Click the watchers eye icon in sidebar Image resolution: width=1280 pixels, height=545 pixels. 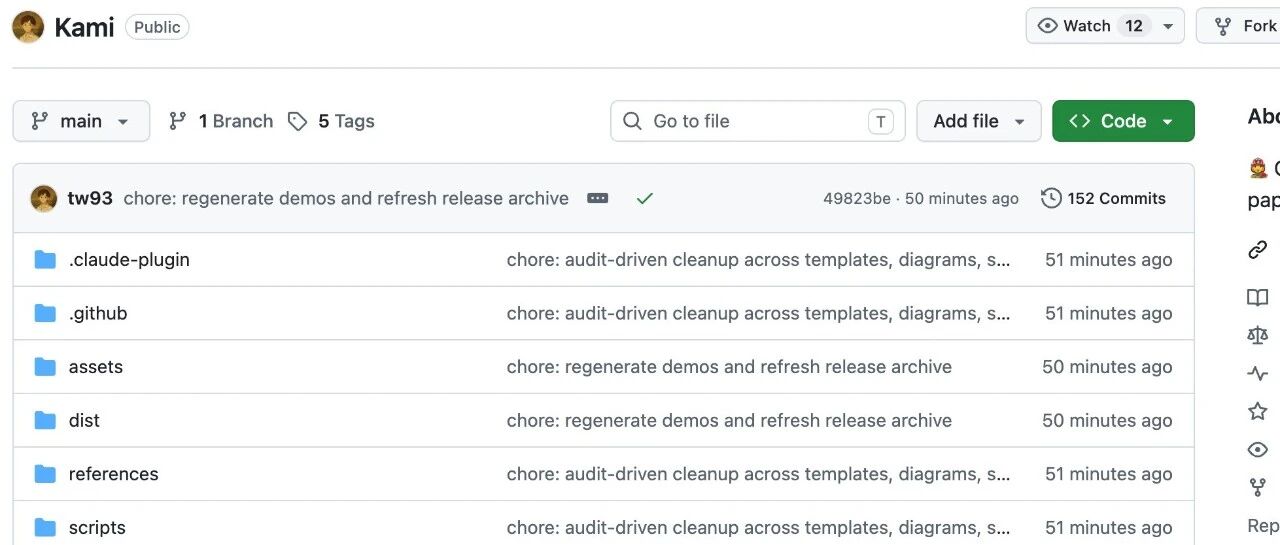click(x=1258, y=450)
